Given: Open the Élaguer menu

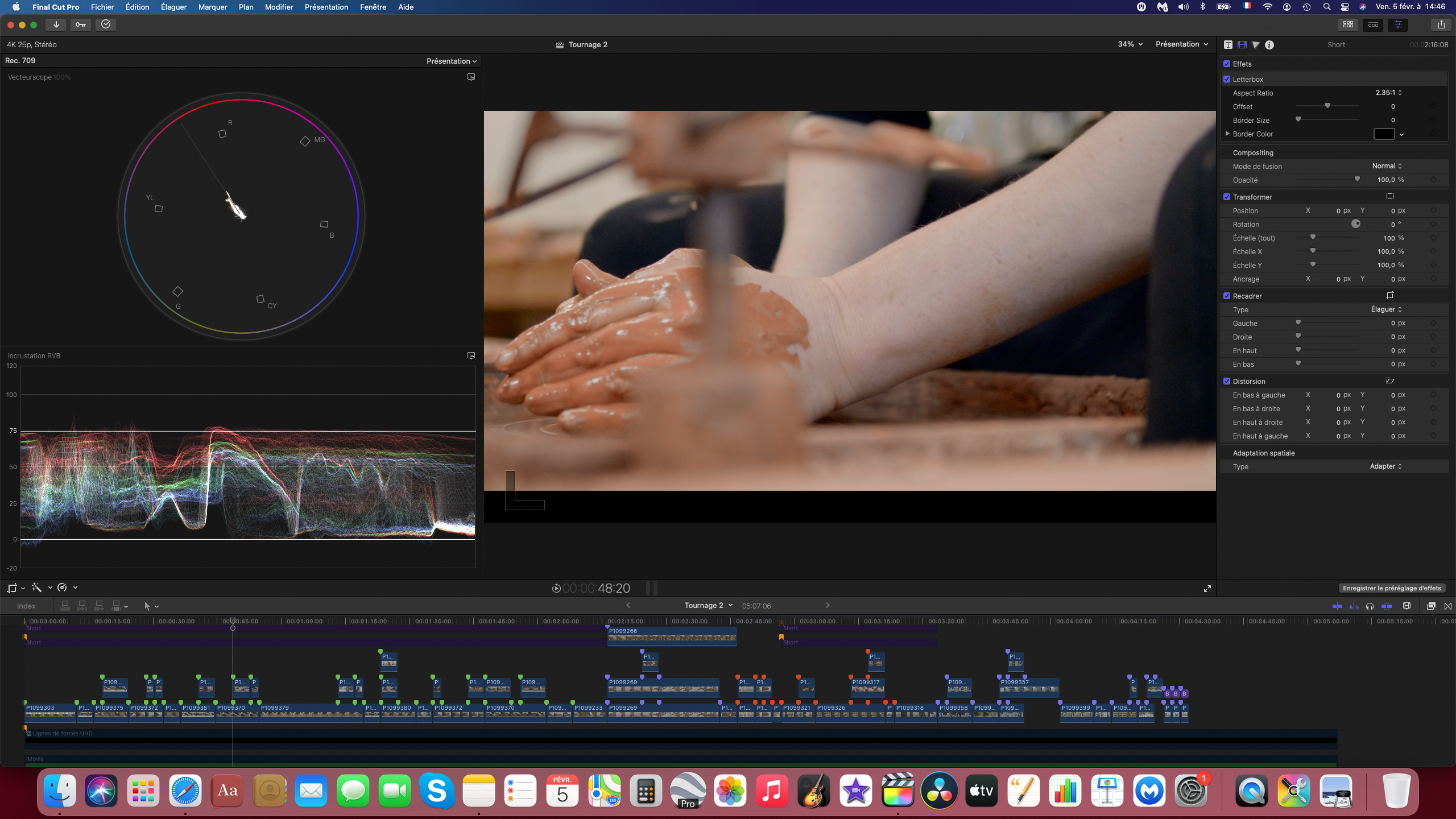Looking at the screenshot, I should 173,7.
